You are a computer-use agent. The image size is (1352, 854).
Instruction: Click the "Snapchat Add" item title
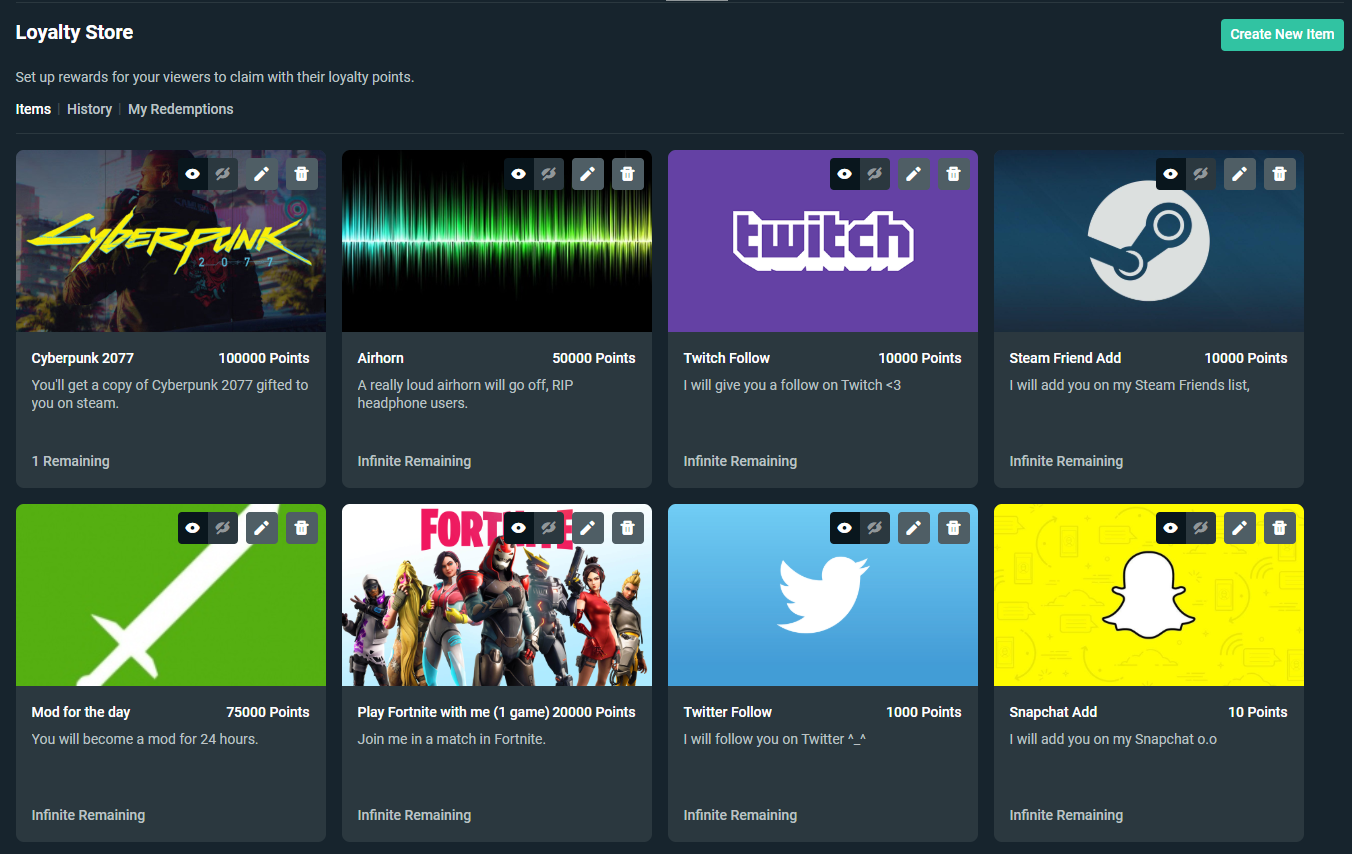click(1053, 712)
